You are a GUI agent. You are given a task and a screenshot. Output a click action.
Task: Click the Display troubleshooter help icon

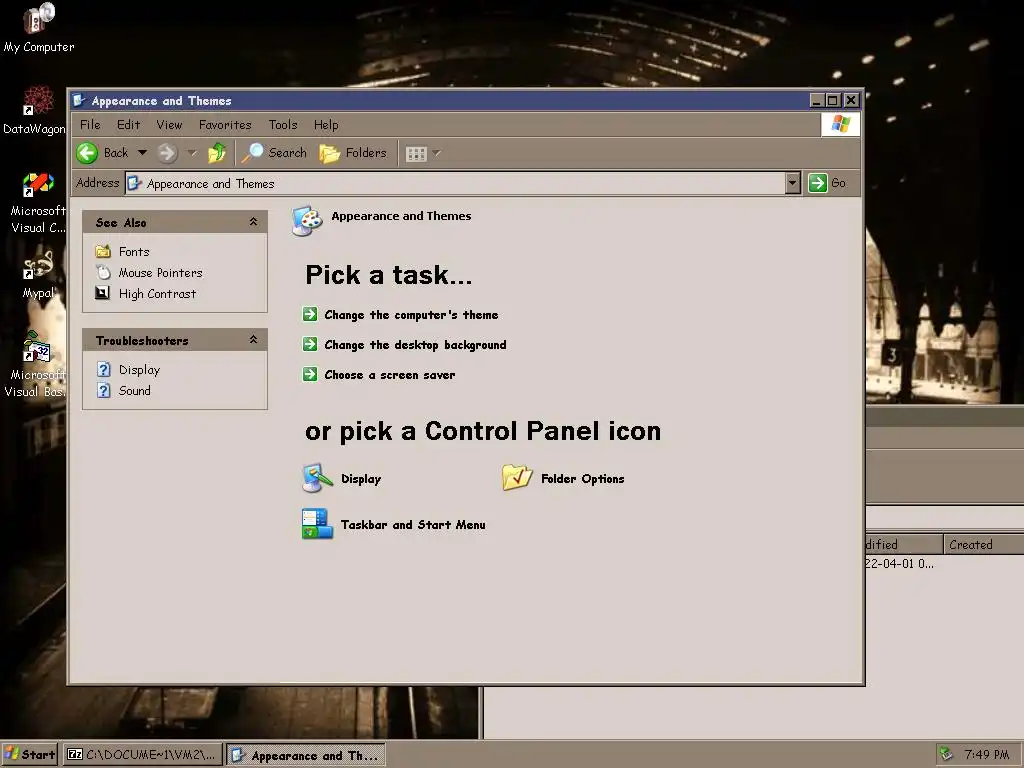[103, 370]
